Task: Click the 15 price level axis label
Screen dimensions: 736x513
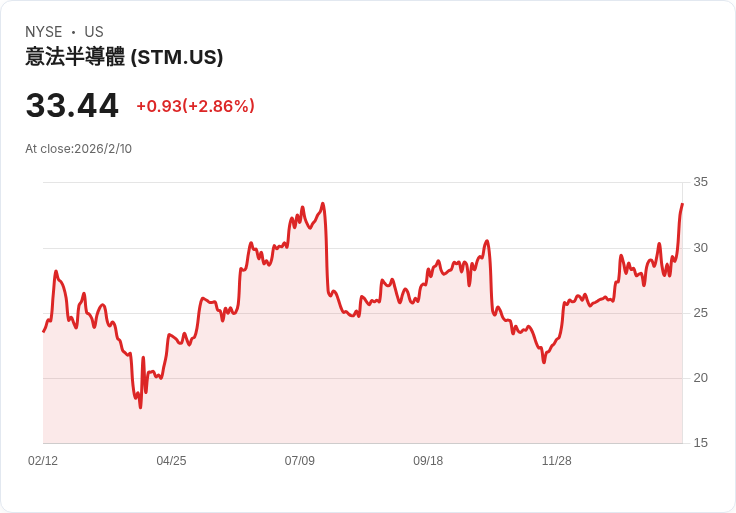Action: (701, 443)
